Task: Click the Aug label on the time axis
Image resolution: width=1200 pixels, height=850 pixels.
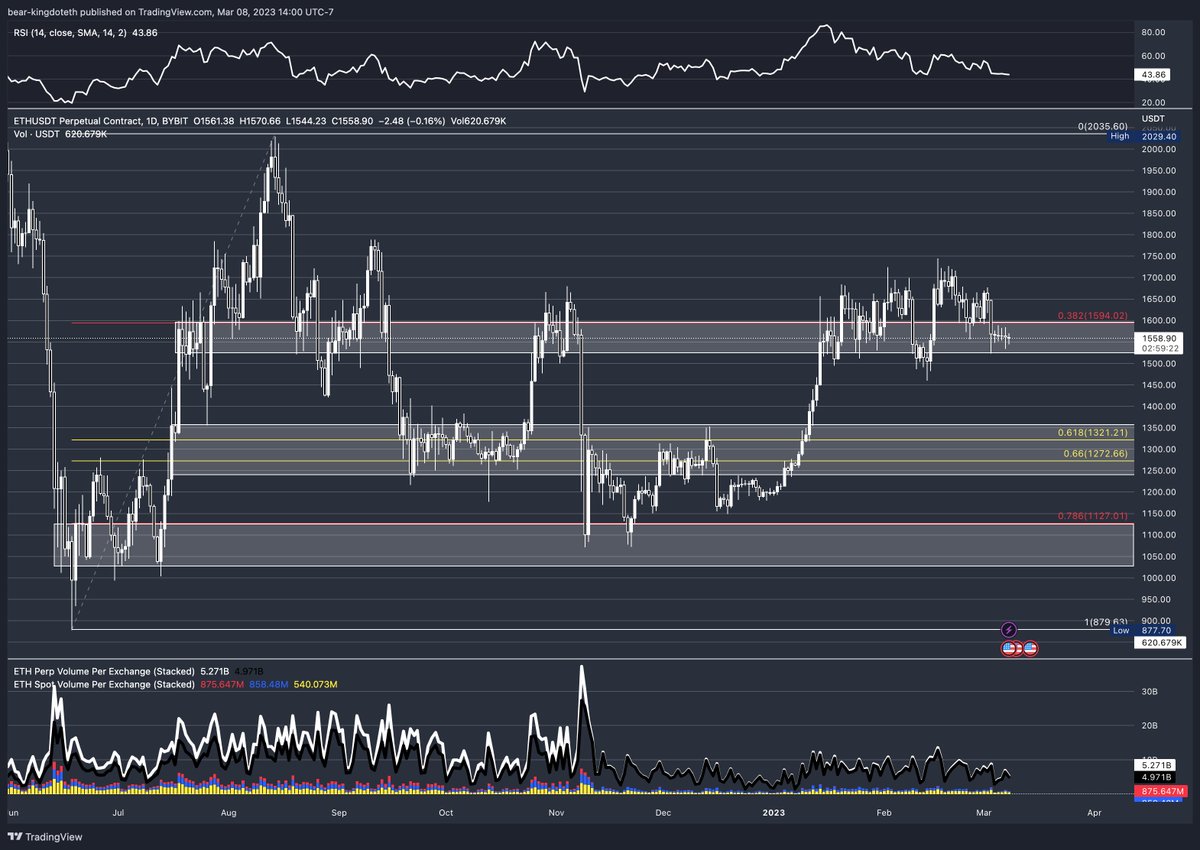Action: [231, 814]
